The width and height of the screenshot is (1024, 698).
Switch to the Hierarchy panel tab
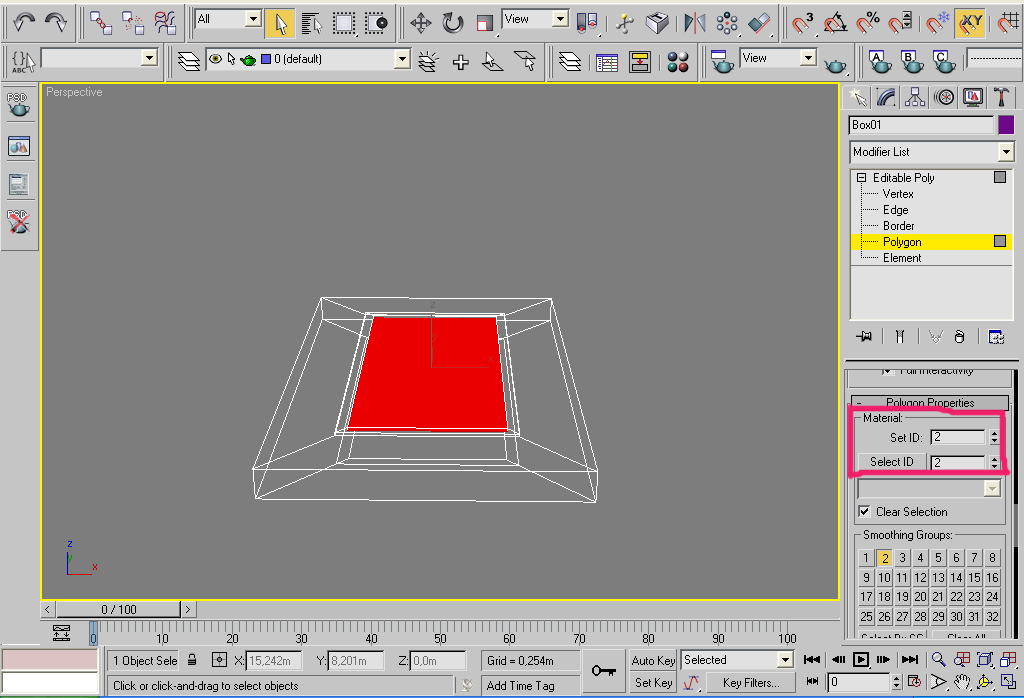tap(914, 97)
